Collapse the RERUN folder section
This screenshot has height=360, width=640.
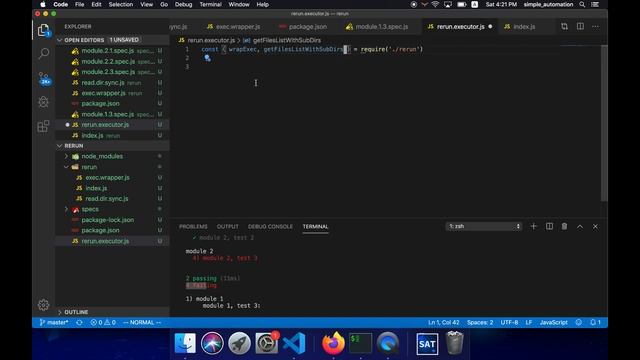pos(60,146)
